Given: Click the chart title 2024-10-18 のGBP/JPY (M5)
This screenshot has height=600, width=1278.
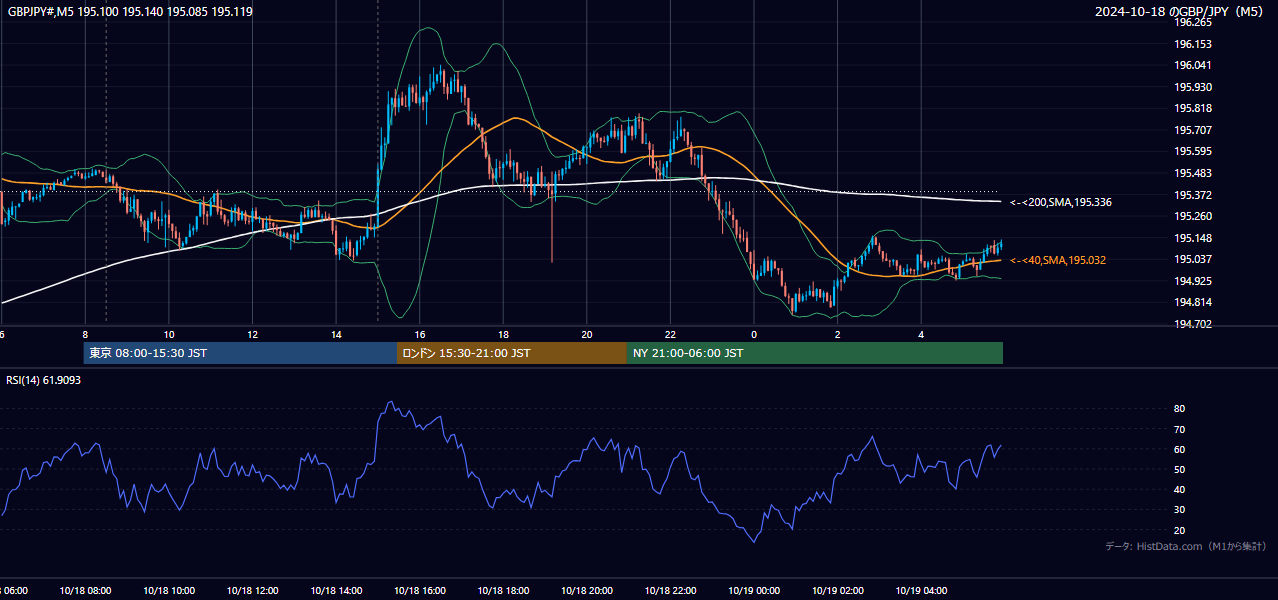Looking at the screenshot, I should point(1181,11).
